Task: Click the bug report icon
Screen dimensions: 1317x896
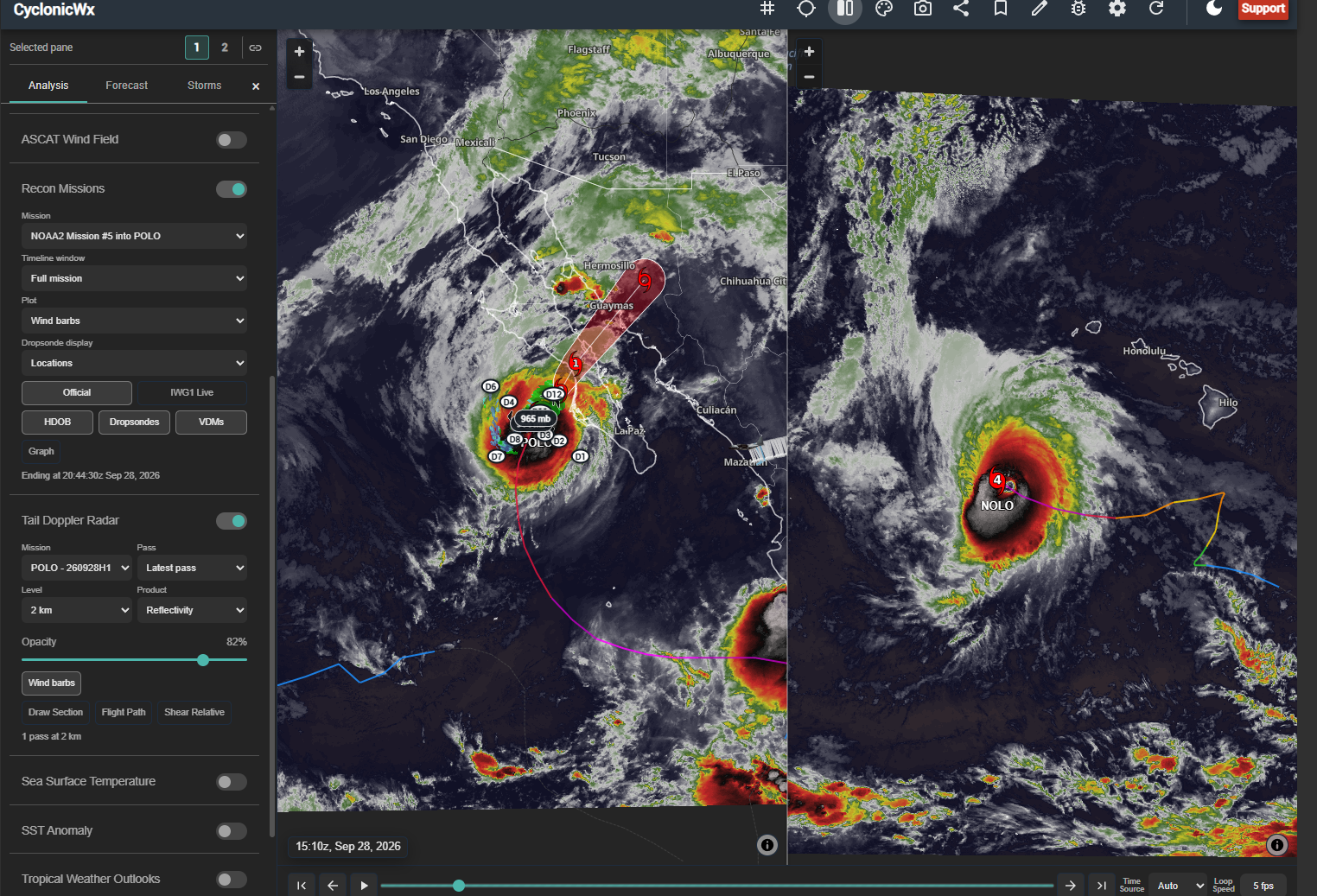Action: tap(1078, 9)
